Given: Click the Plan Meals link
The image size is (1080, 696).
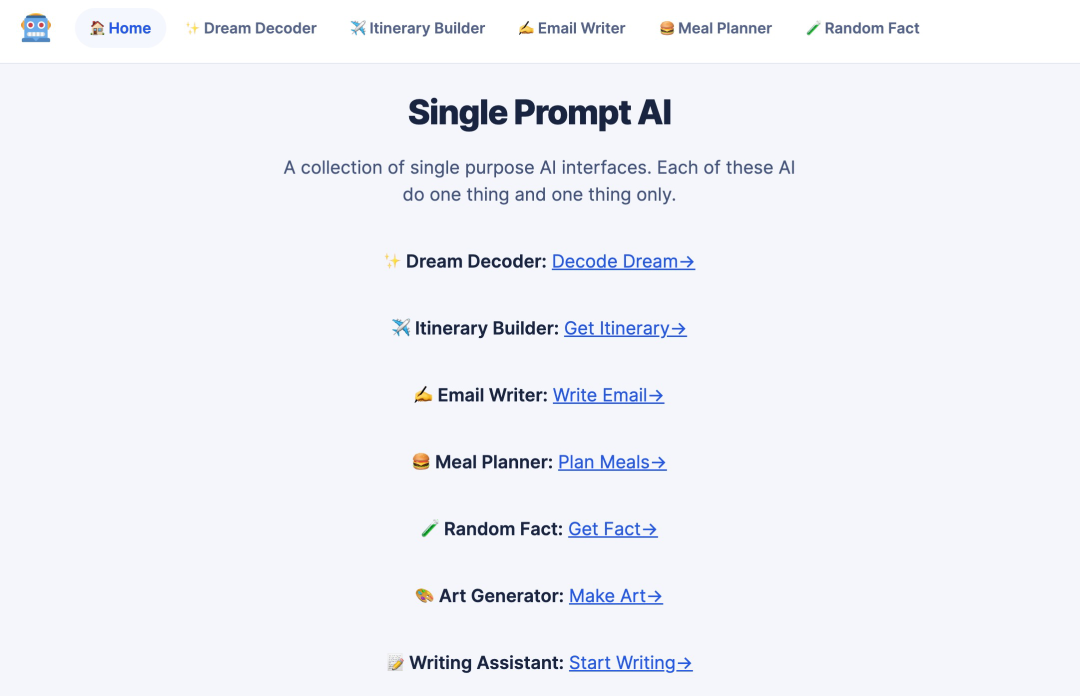Looking at the screenshot, I should click(612, 462).
